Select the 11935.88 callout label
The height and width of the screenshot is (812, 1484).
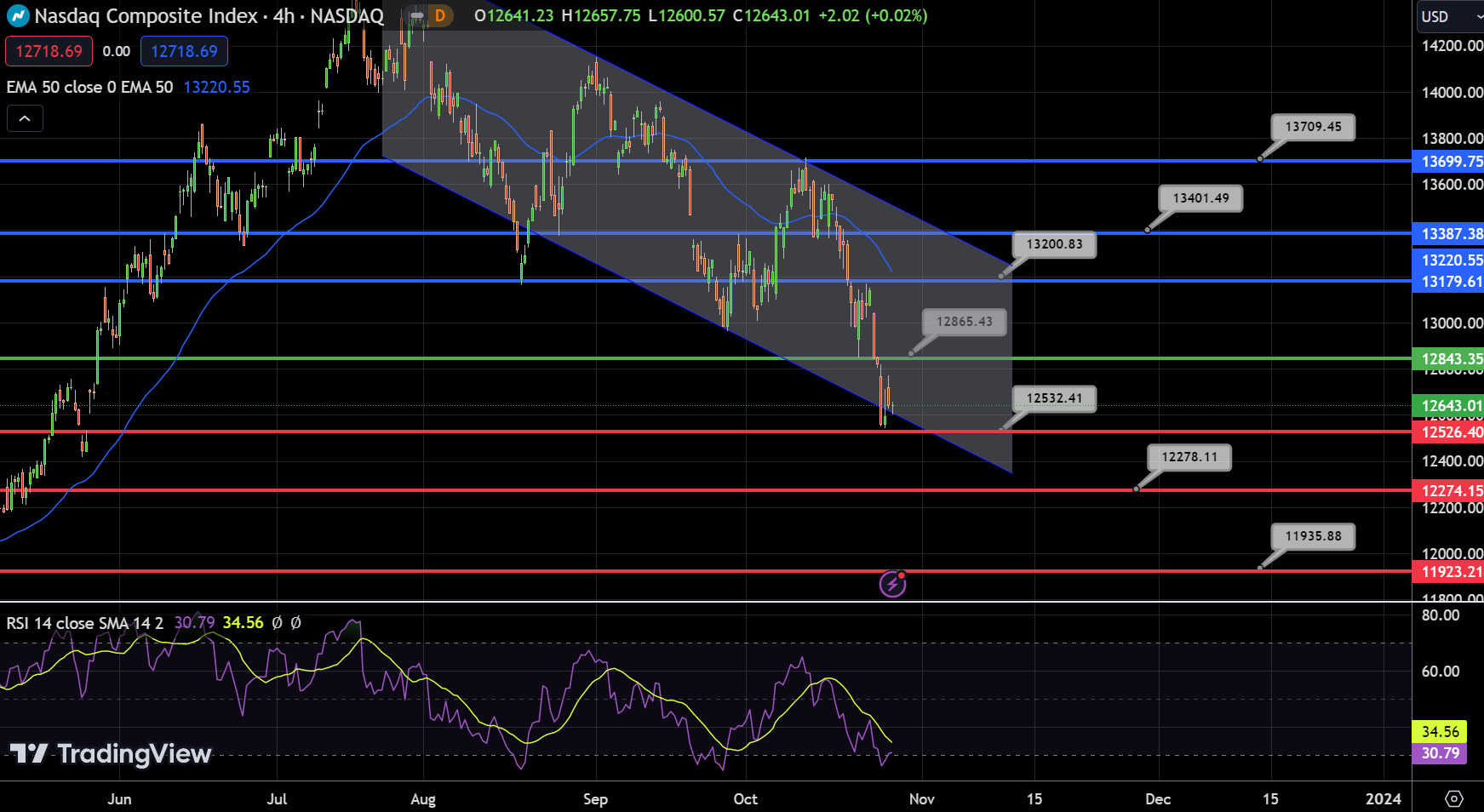coord(1313,536)
